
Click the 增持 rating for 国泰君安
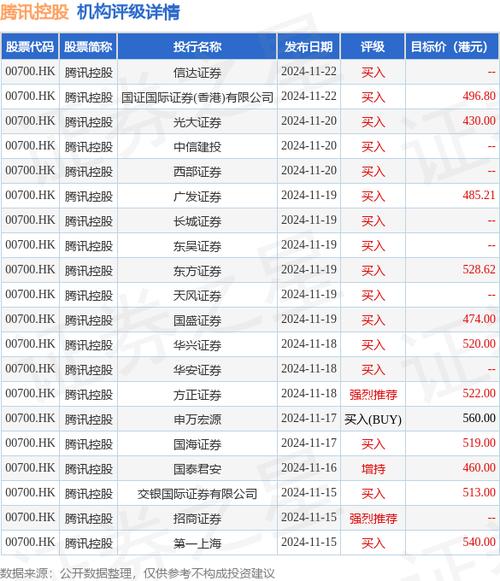pyautogui.click(x=373, y=469)
